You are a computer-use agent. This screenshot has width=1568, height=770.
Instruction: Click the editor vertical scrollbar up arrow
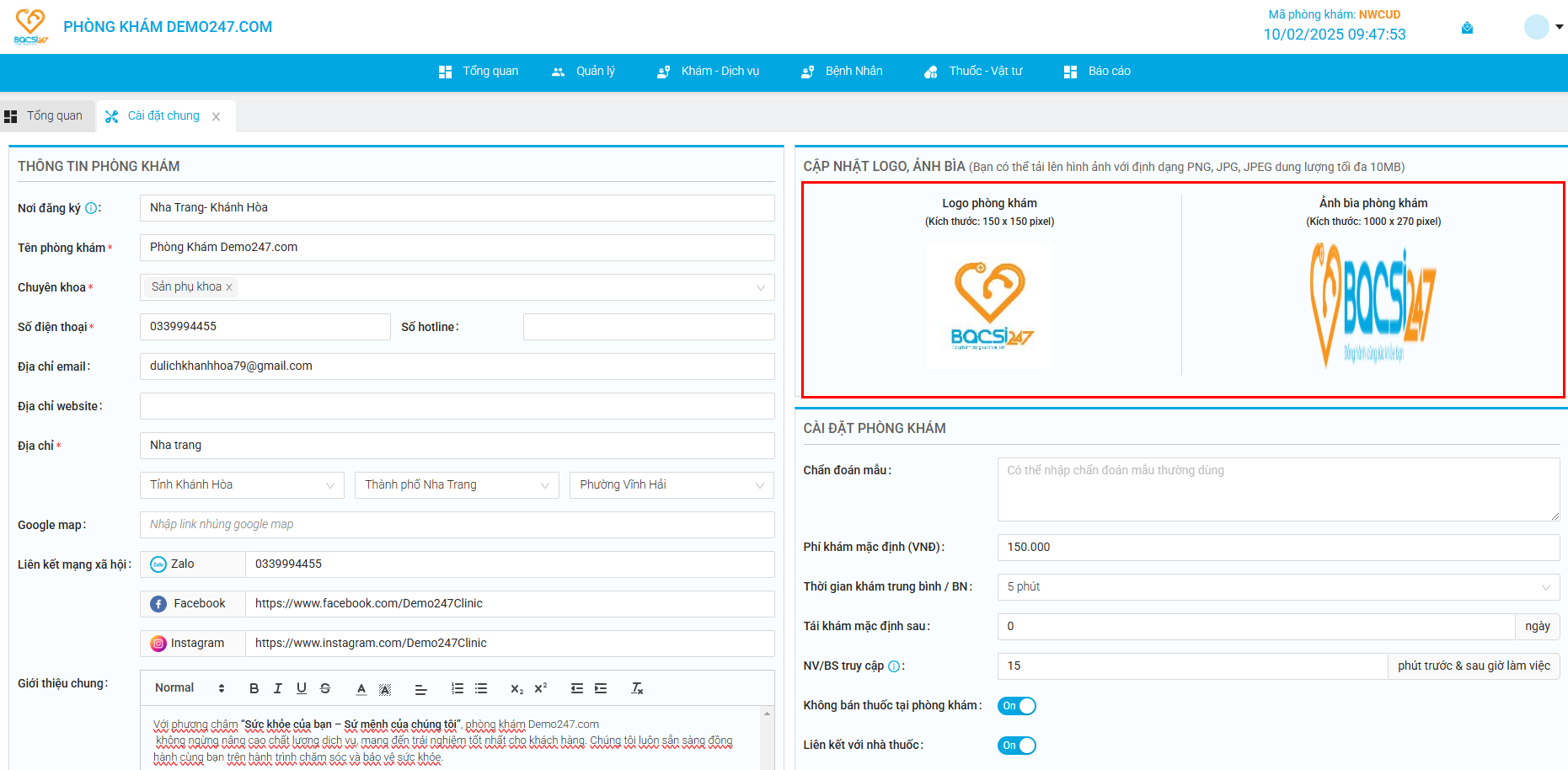click(x=767, y=714)
